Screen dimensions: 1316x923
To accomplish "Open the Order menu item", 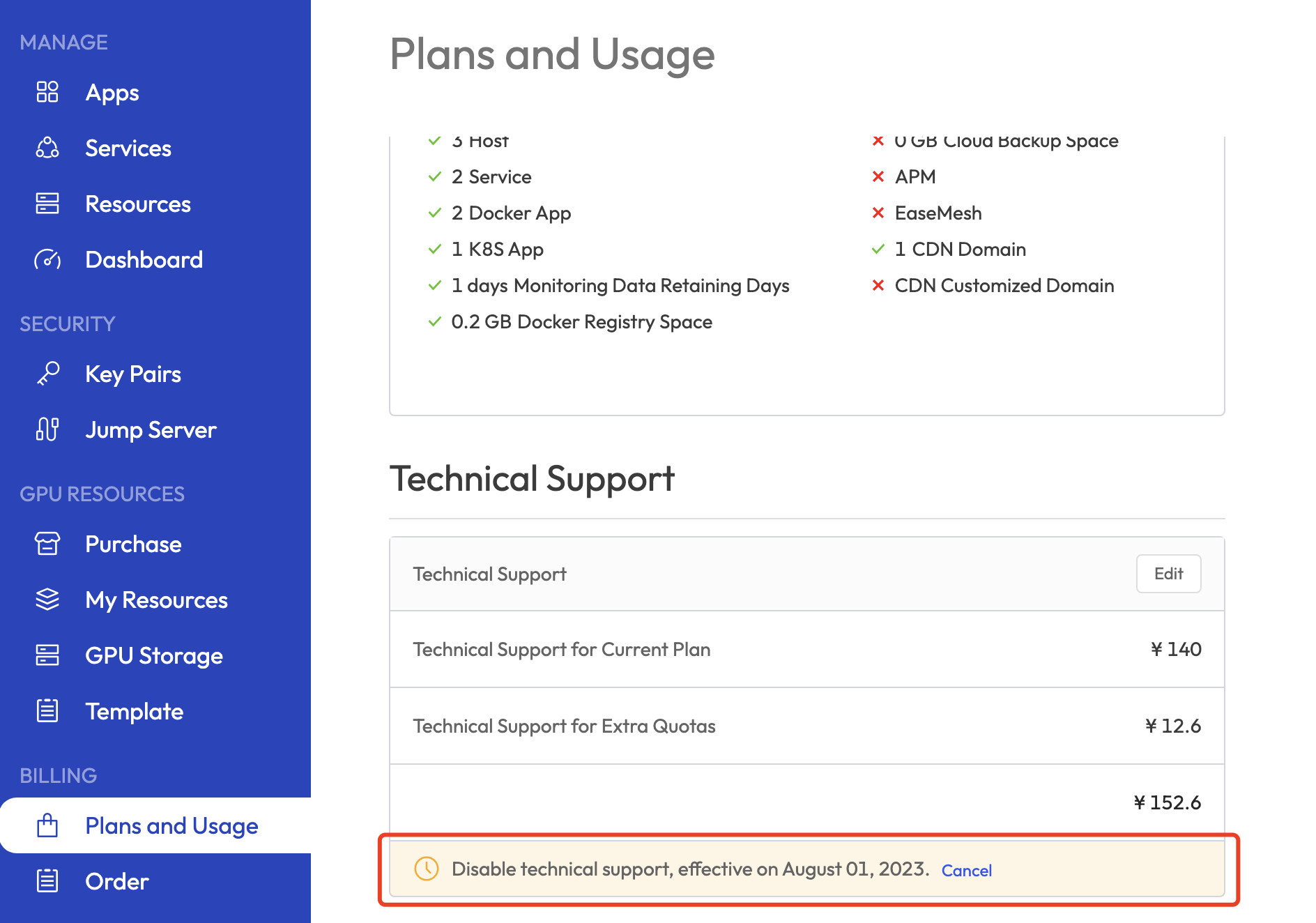I will (x=116, y=881).
